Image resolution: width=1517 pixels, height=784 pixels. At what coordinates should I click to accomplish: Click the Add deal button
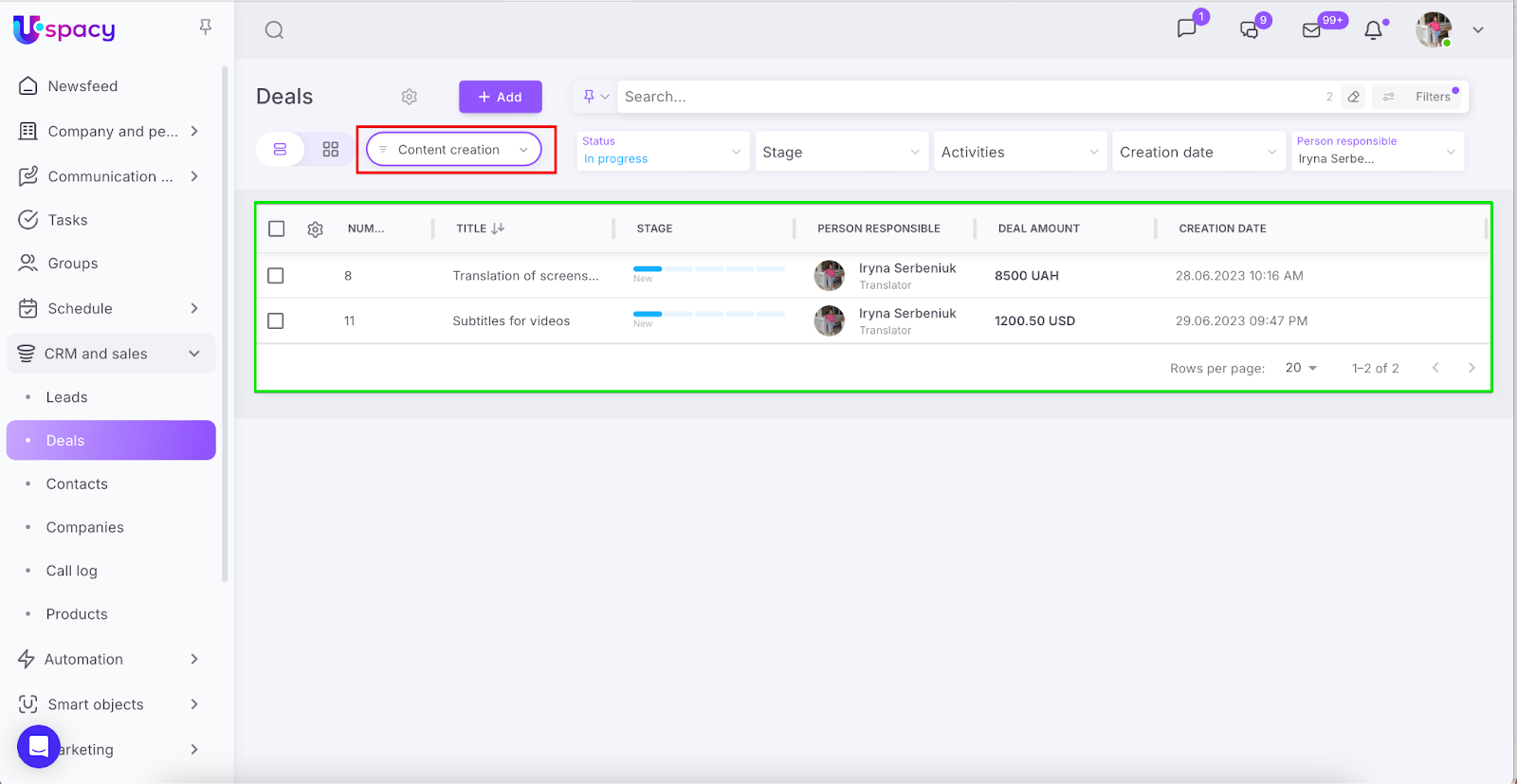[500, 97]
